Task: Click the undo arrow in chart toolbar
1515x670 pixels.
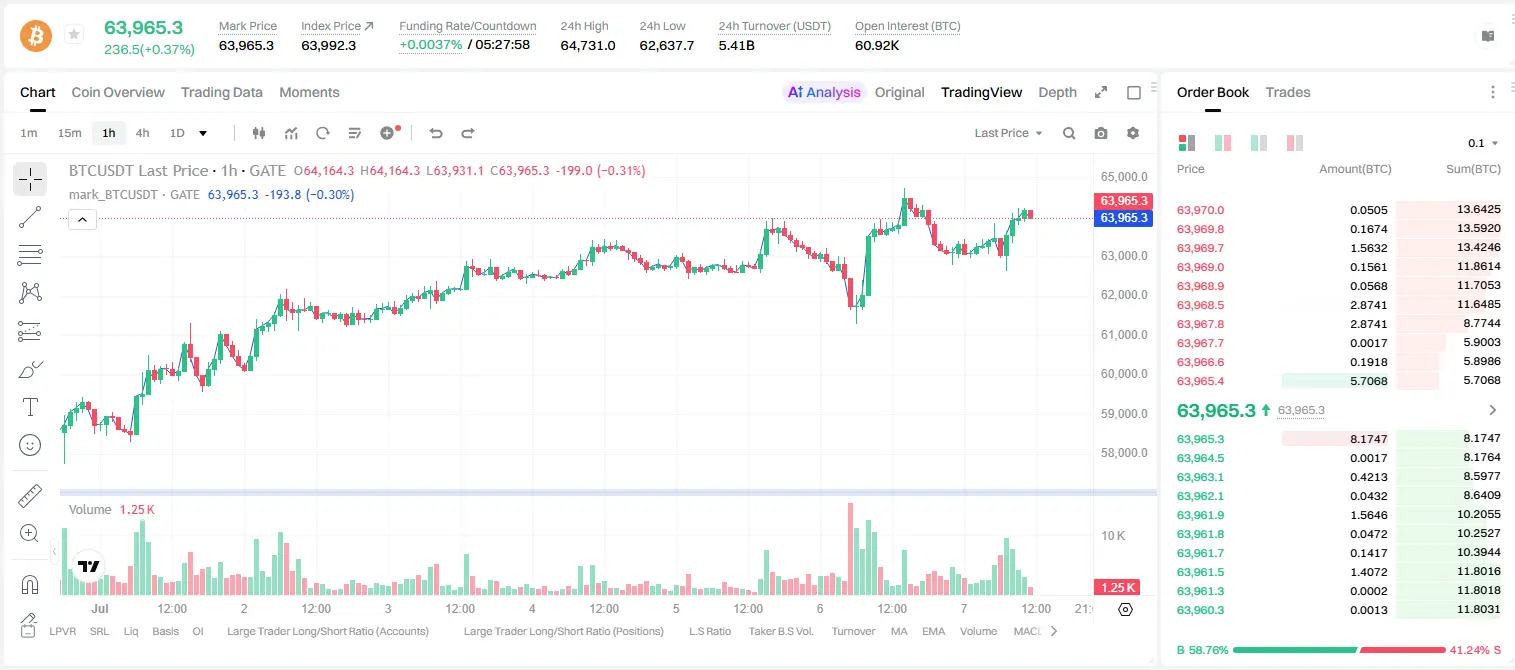Action: [435, 133]
